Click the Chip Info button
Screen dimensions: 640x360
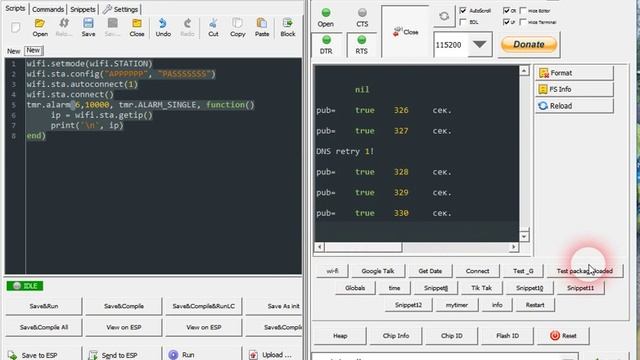(x=396, y=336)
